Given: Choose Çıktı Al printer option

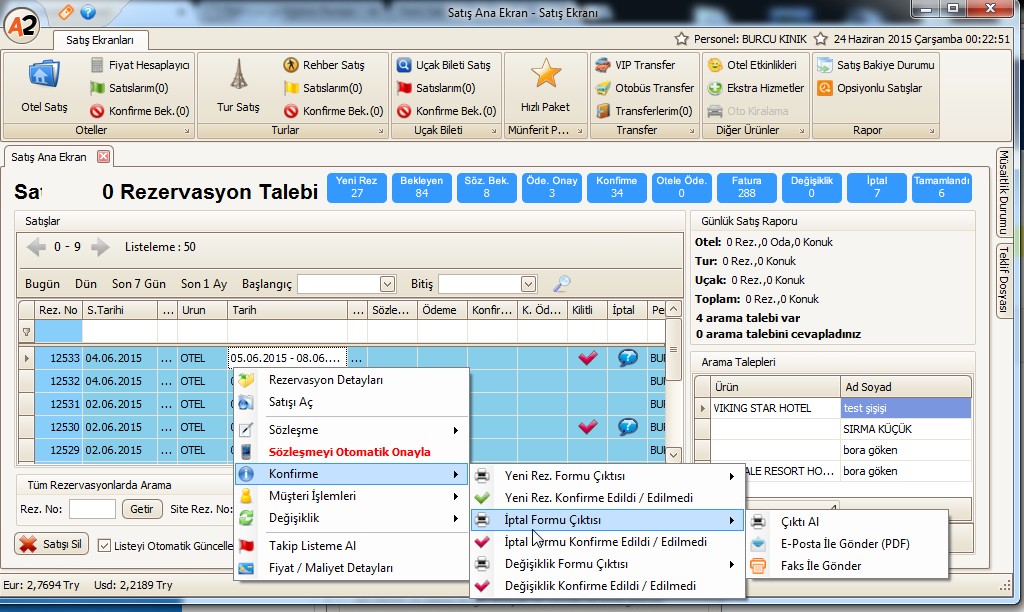Looking at the screenshot, I should (x=847, y=522).
